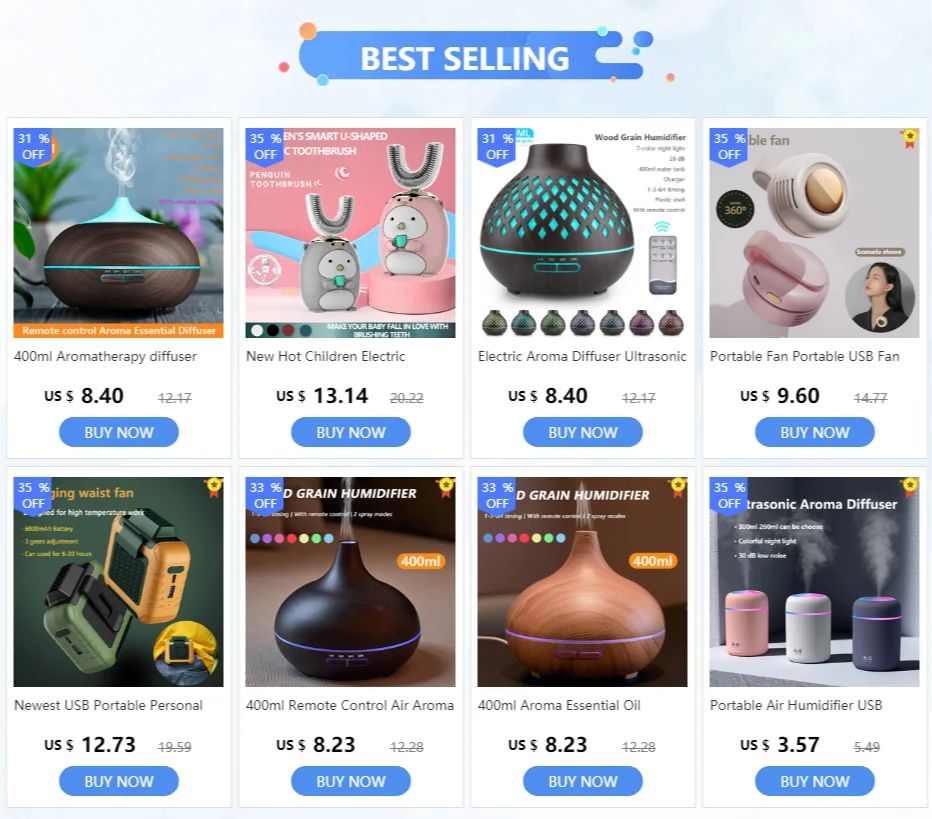Click the 360° icon on portable fan image
The height and width of the screenshot is (819, 932).
(735, 209)
